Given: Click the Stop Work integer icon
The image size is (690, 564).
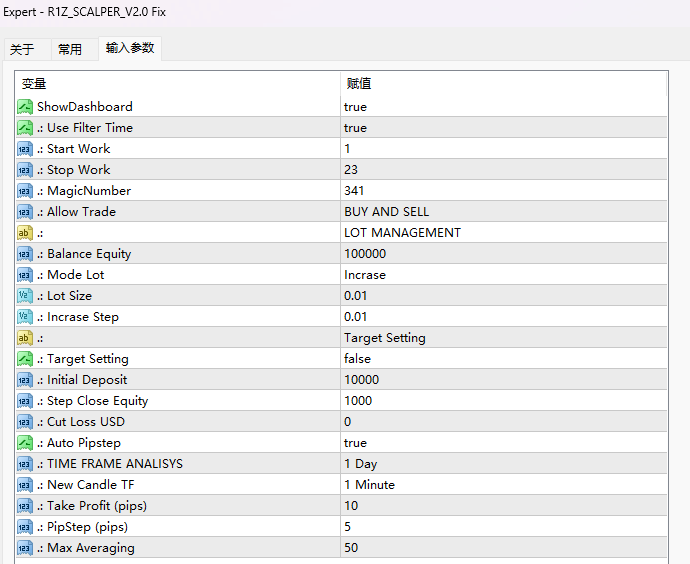Looking at the screenshot, I should (25, 170).
